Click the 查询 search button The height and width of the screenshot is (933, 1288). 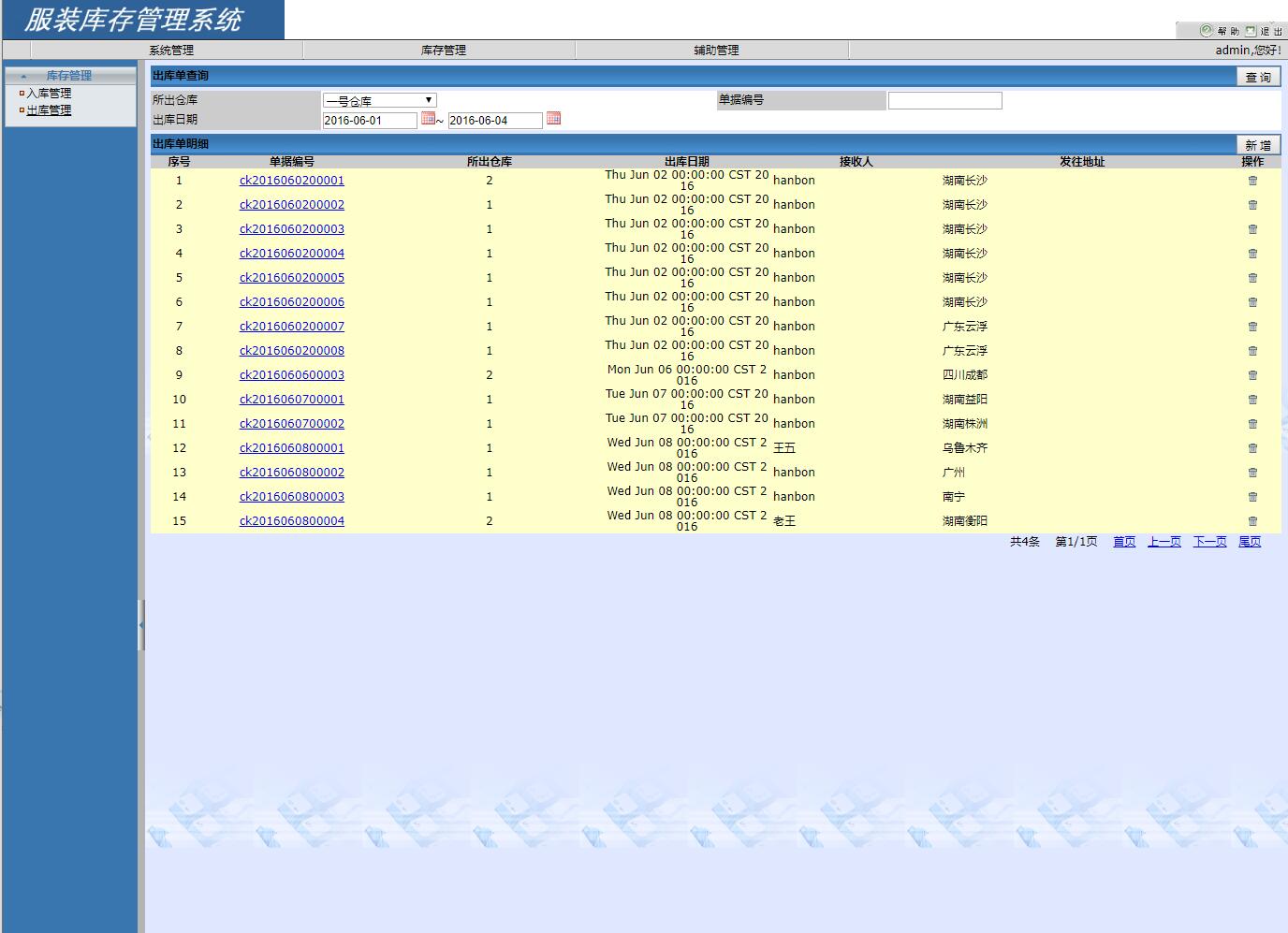click(1258, 77)
